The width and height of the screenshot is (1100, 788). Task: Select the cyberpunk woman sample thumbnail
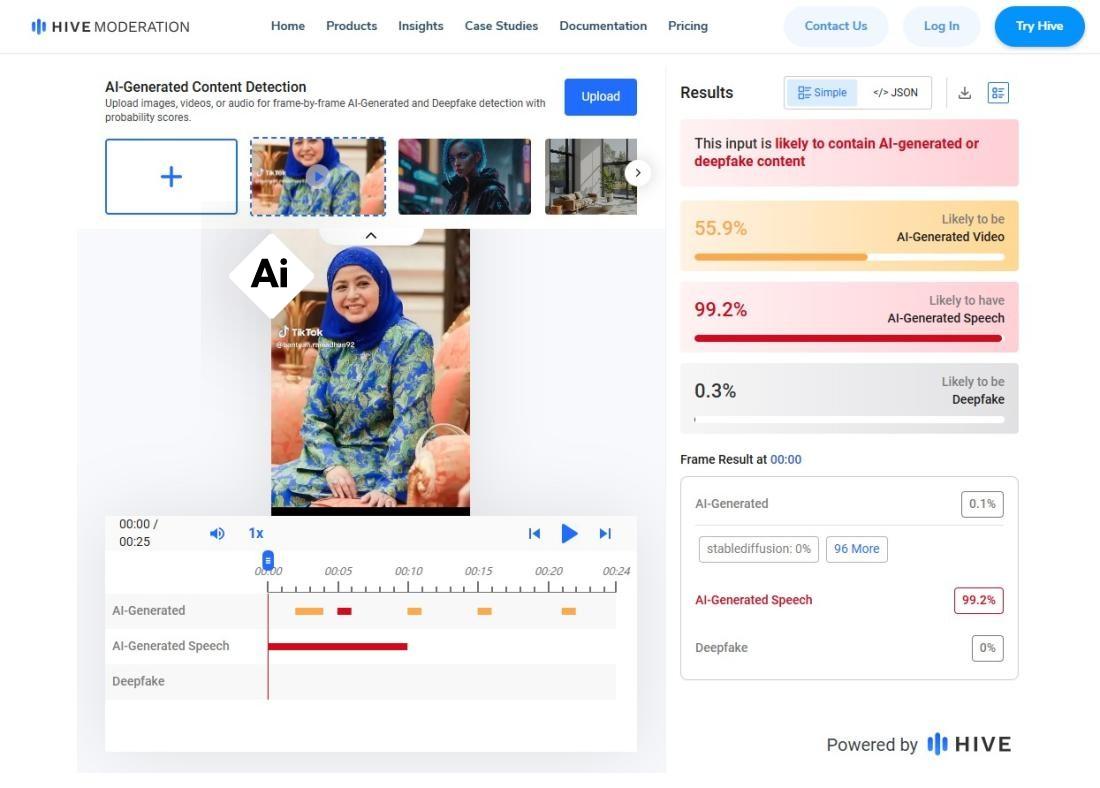pyautogui.click(x=464, y=177)
